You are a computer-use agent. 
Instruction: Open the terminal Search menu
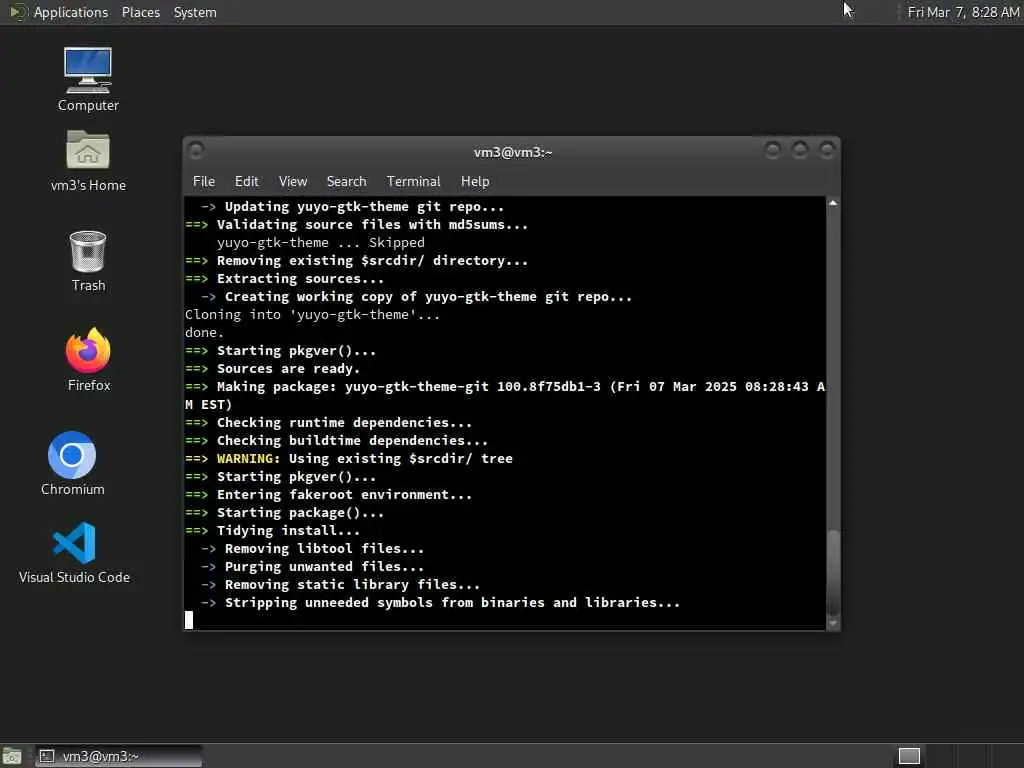pyautogui.click(x=346, y=182)
